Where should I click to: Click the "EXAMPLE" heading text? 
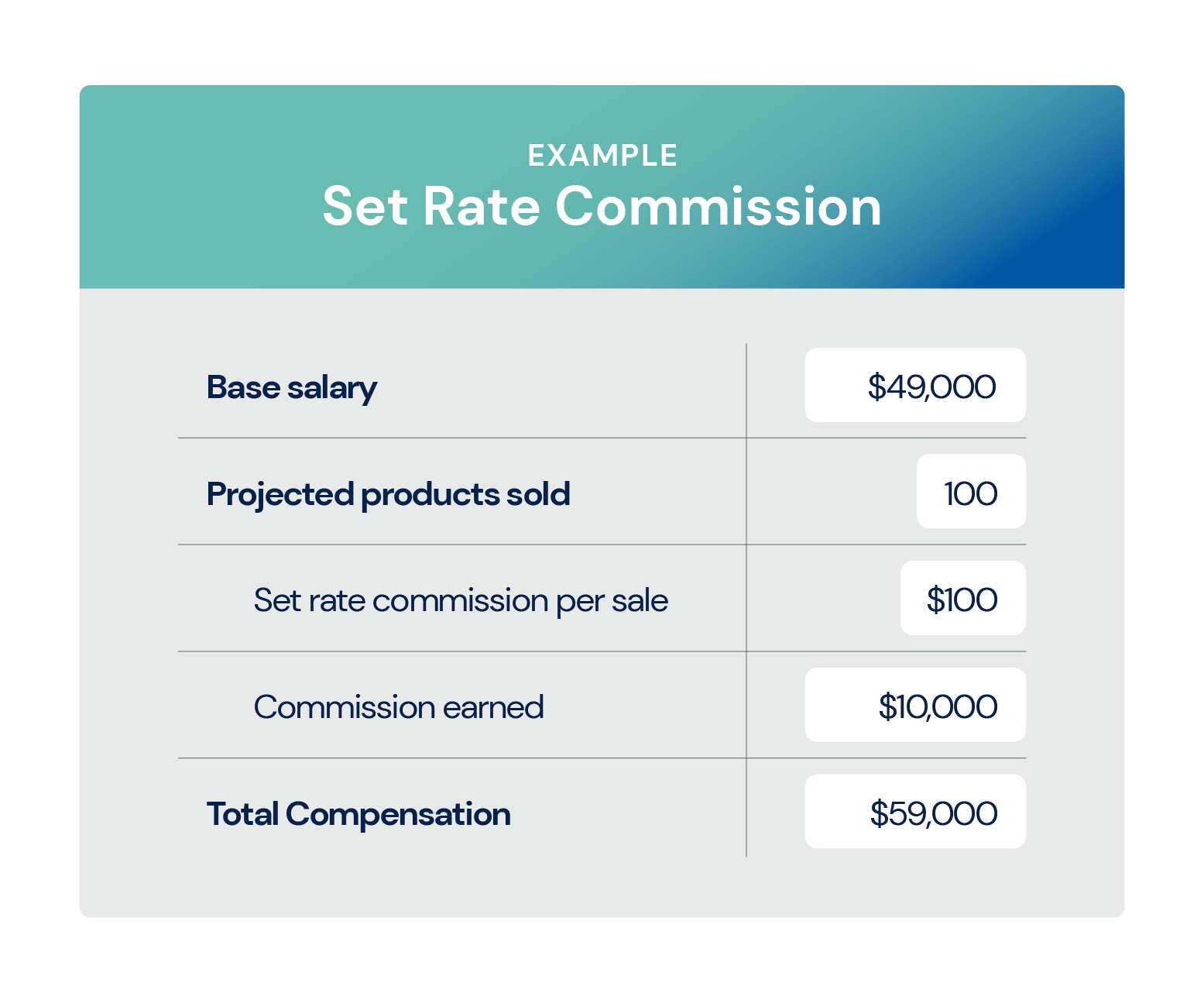coord(602,156)
